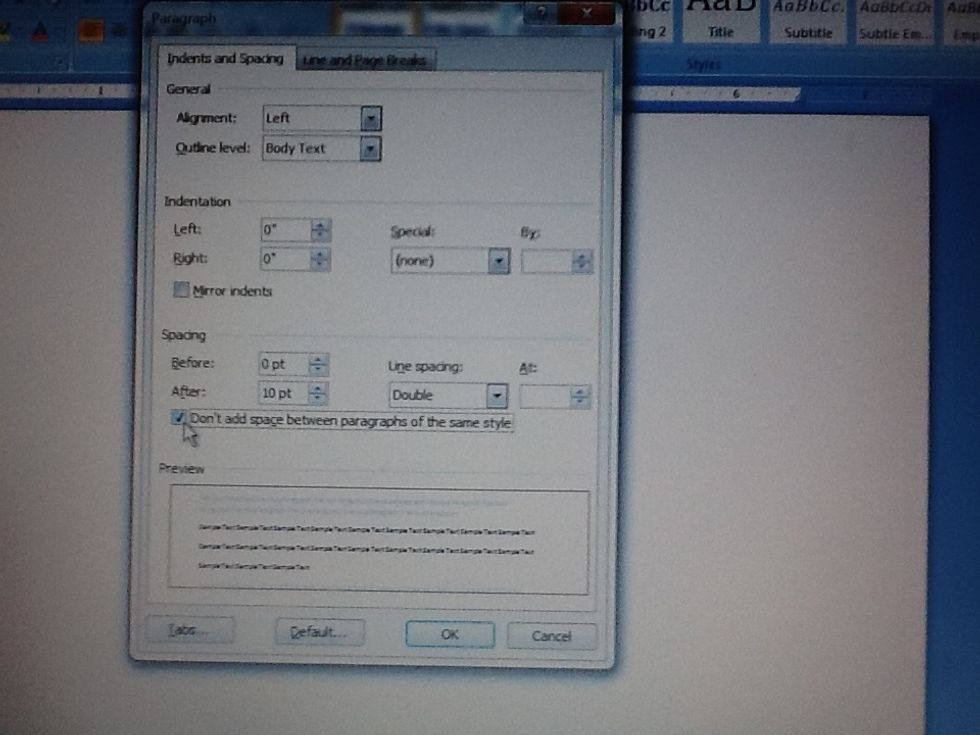Open the Outline level dropdown
Image resolution: width=980 pixels, height=735 pixels.
click(369, 148)
